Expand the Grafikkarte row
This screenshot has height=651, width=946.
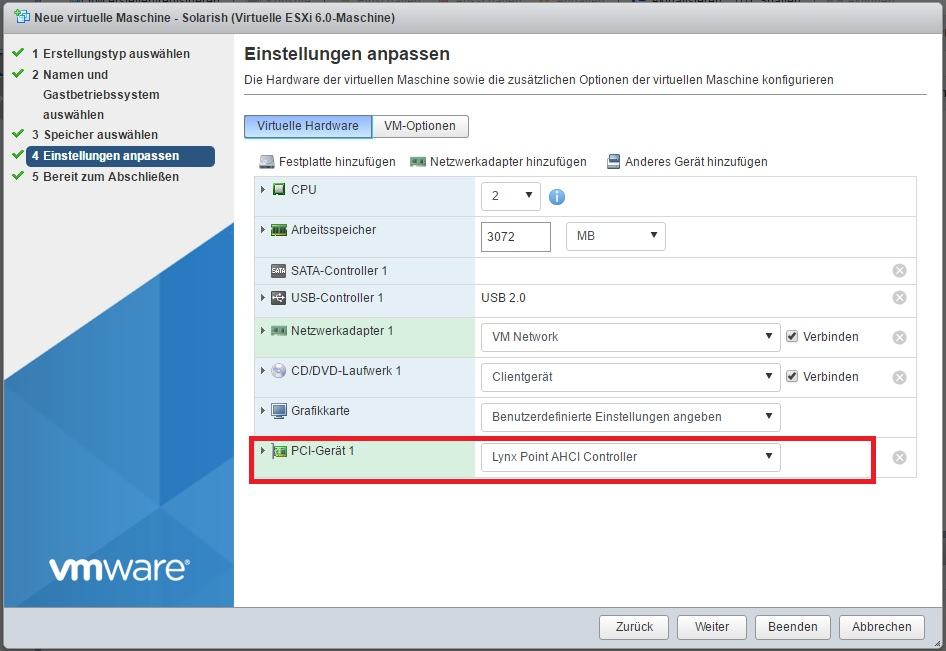pos(263,410)
